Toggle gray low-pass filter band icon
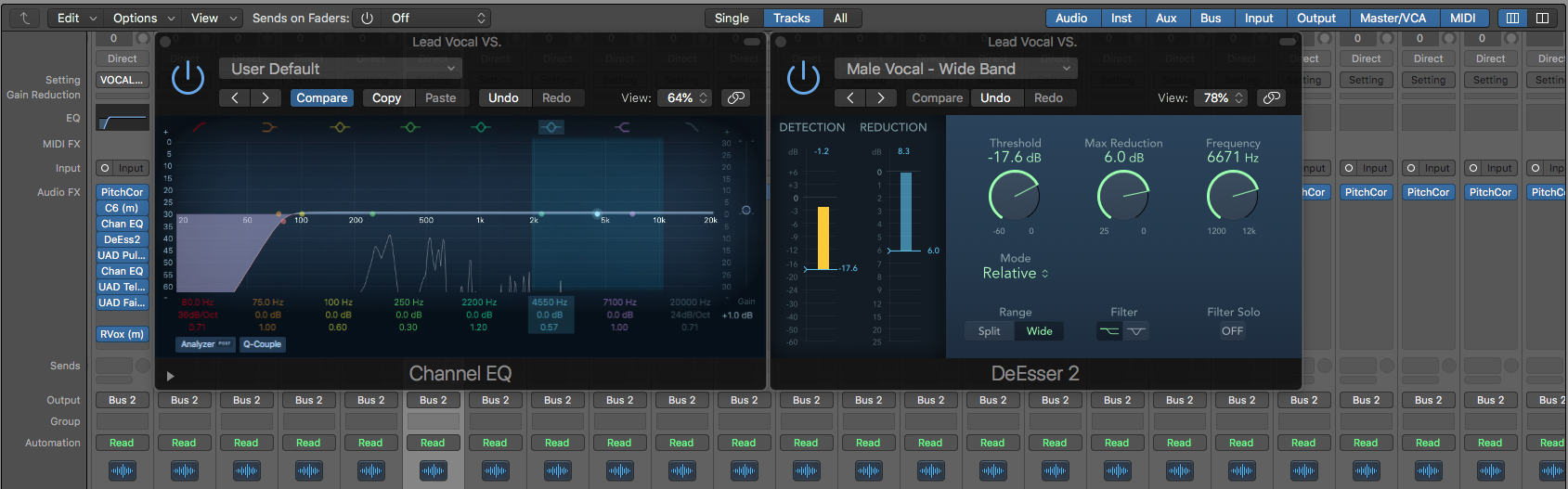The image size is (1568, 489). click(692, 127)
